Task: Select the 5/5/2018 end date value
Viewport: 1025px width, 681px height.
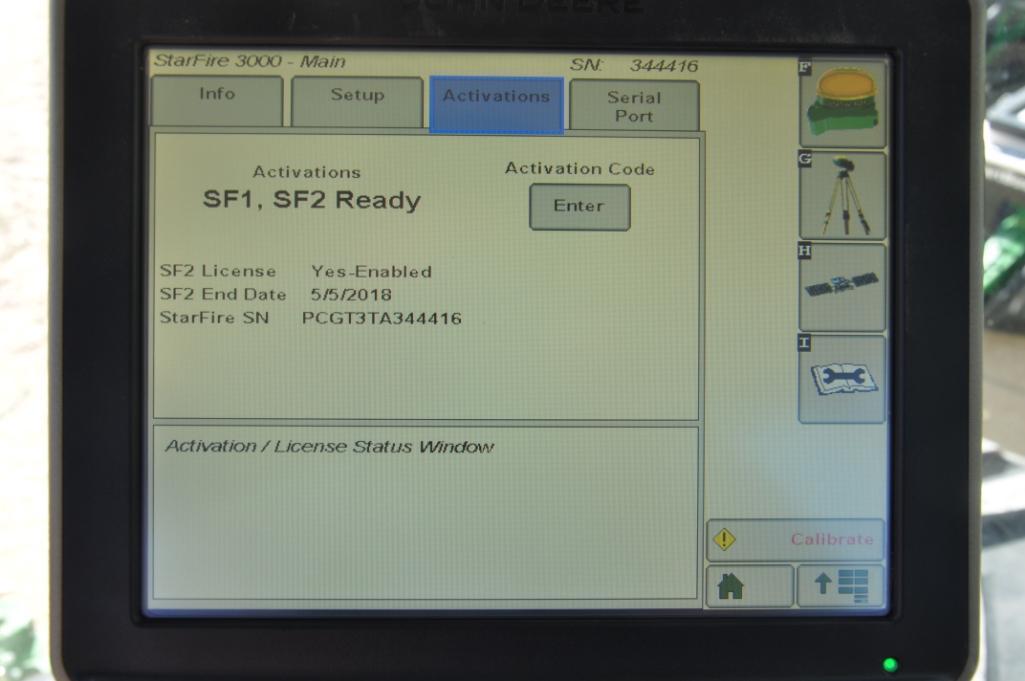Action: pos(351,295)
